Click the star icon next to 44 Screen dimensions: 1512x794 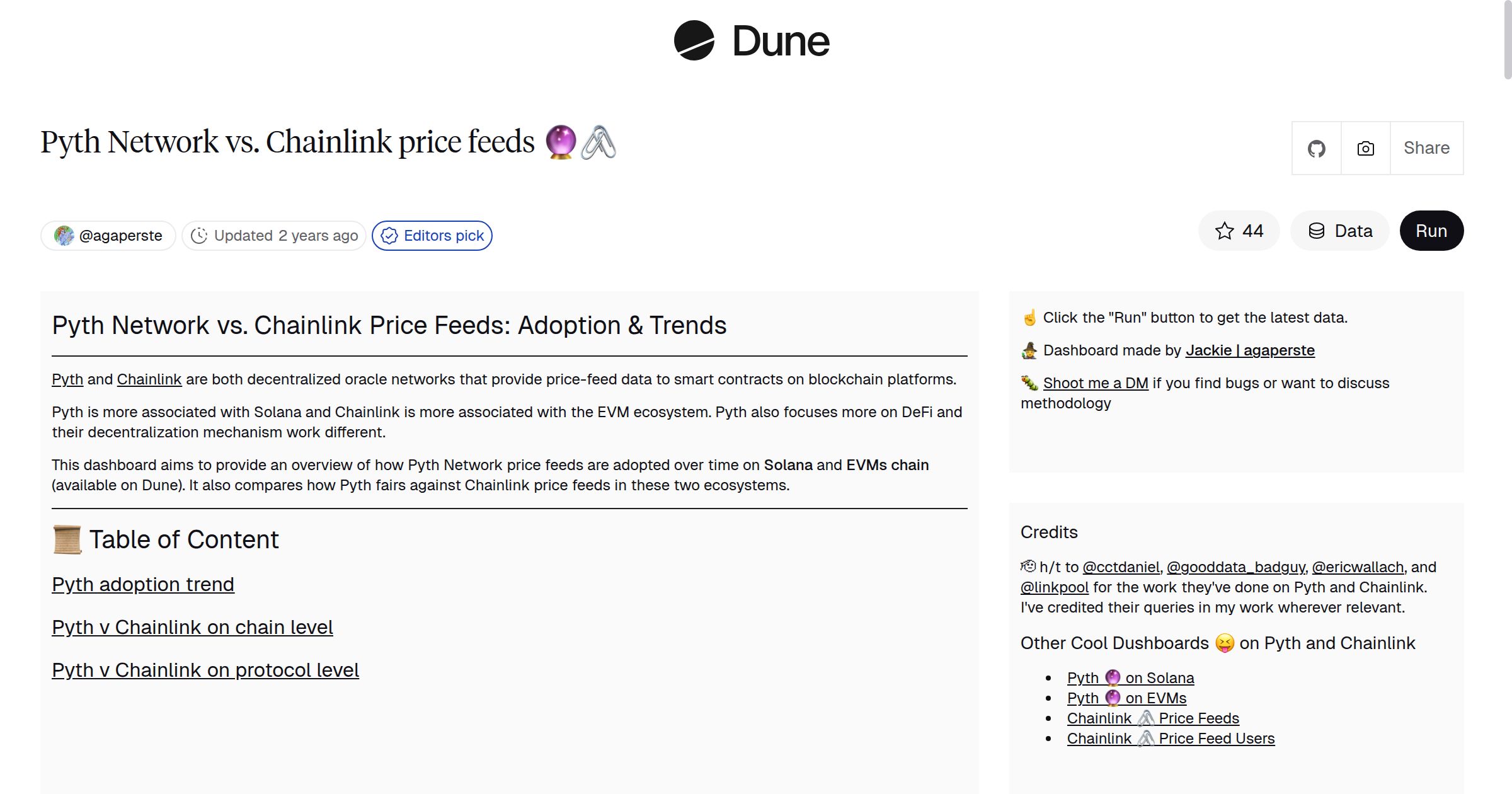point(1224,231)
